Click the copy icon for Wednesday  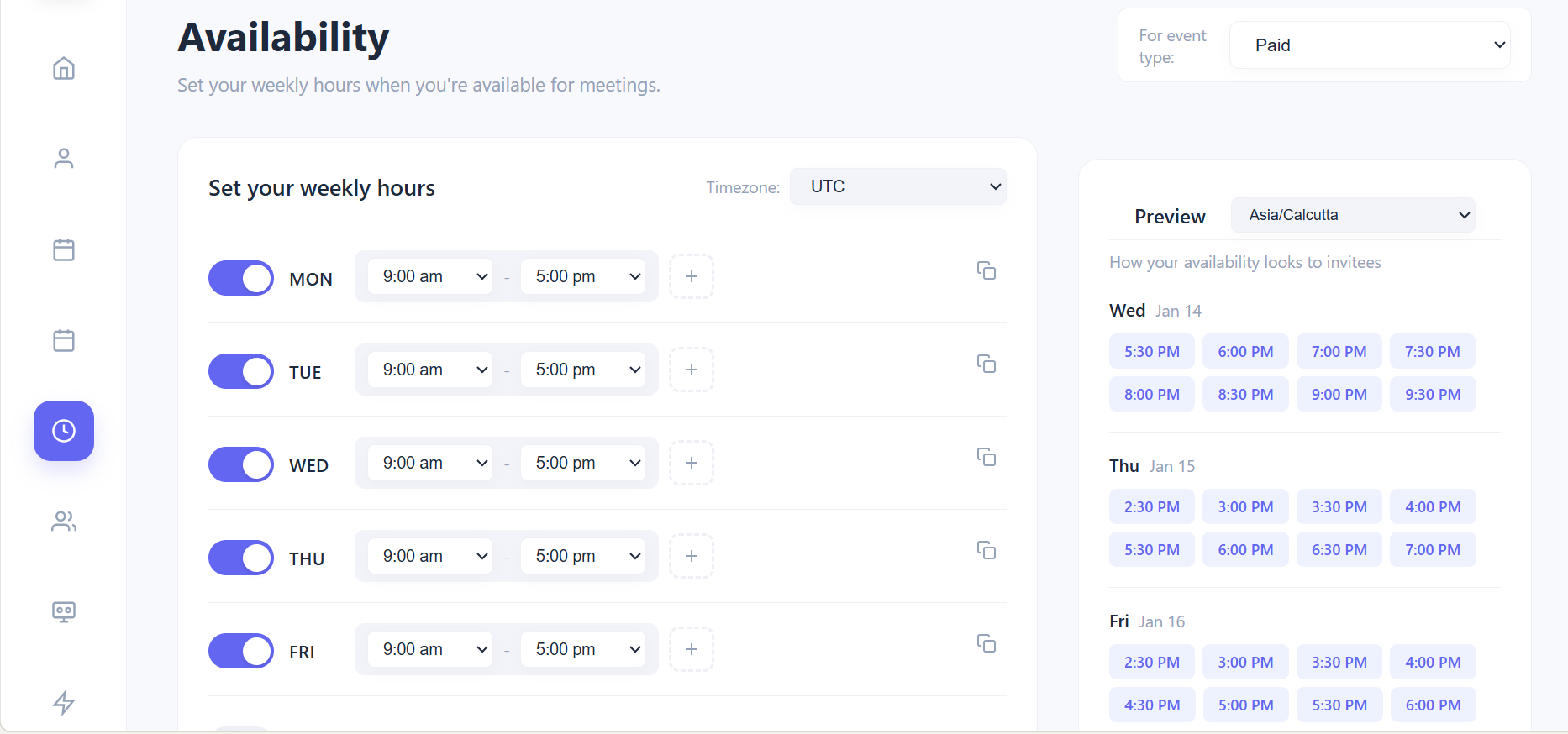coord(987,457)
